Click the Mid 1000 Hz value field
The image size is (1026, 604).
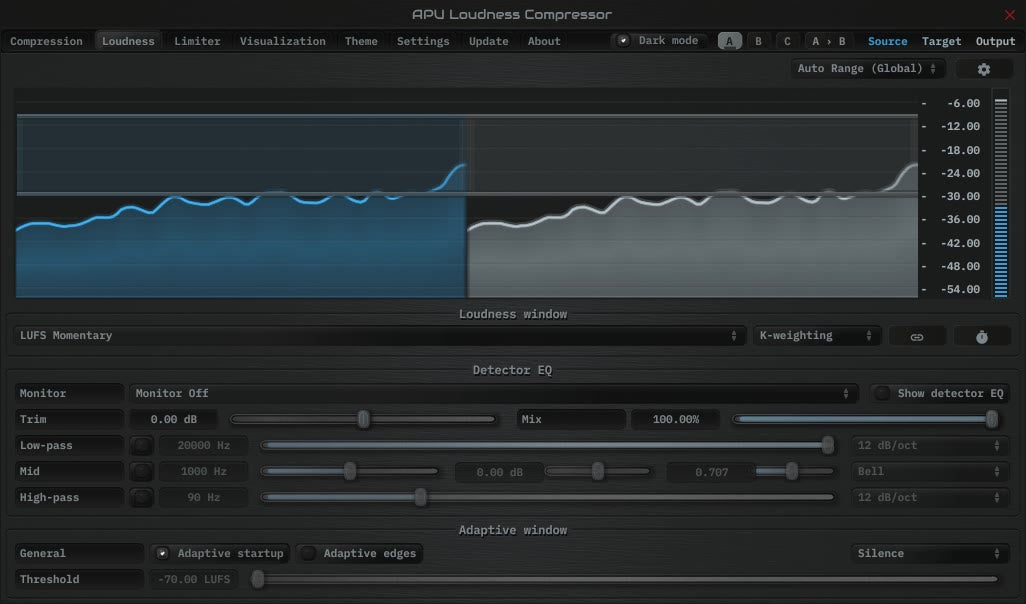pyautogui.click(x=203, y=472)
